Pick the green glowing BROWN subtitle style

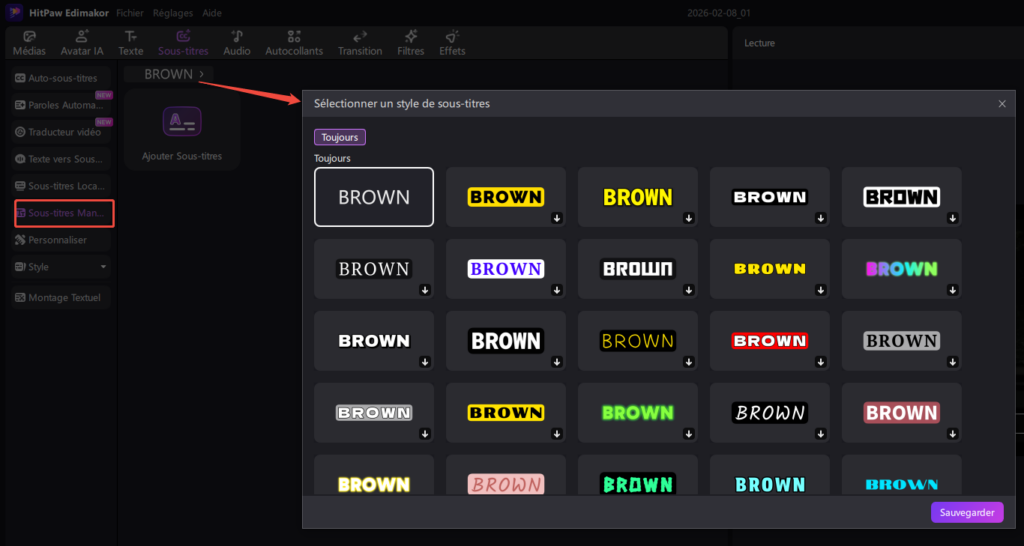[x=637, y=413]
